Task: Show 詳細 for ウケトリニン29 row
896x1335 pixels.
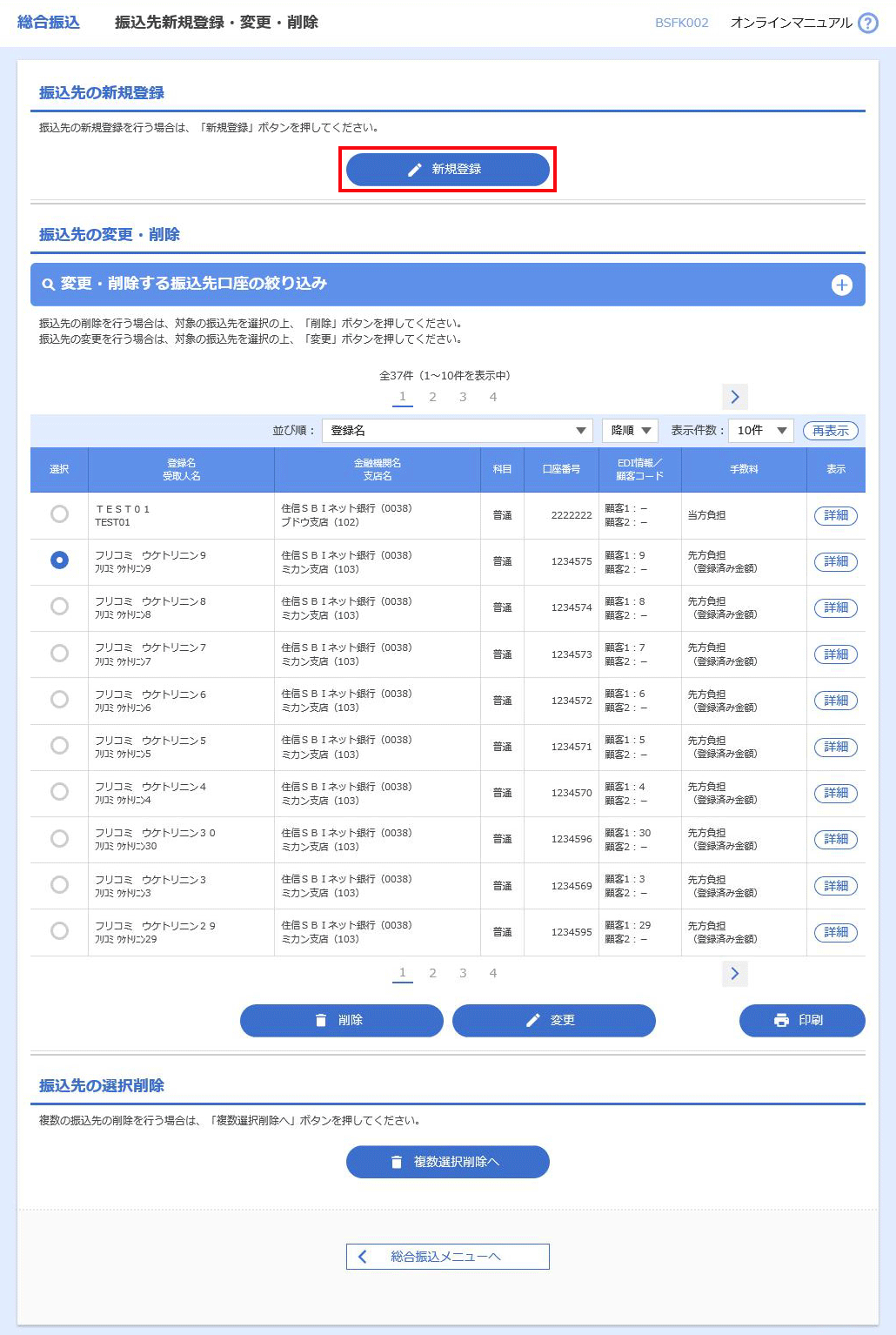Action: point(836,932)
